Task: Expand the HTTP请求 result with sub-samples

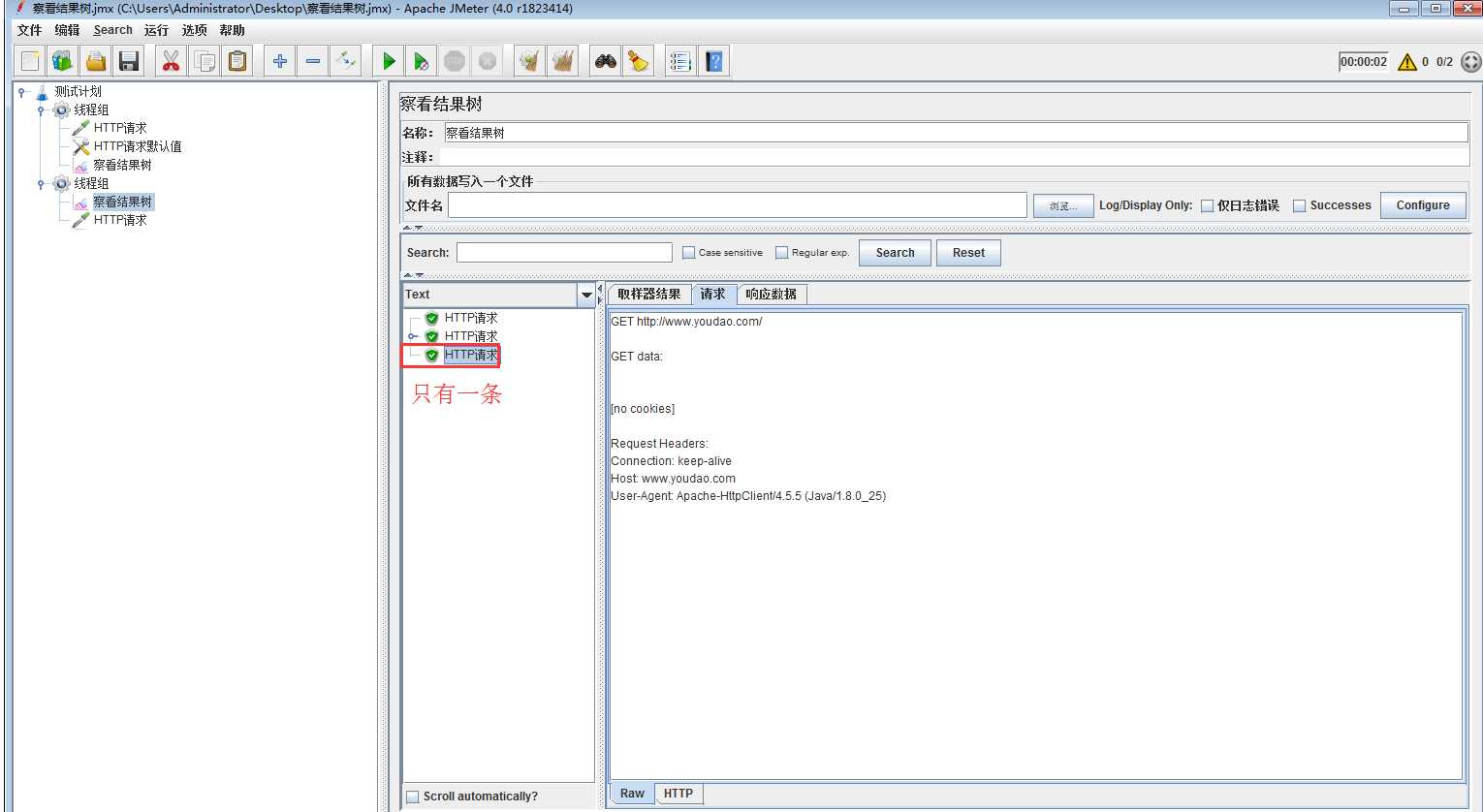Action: click(x=413, y=336)
